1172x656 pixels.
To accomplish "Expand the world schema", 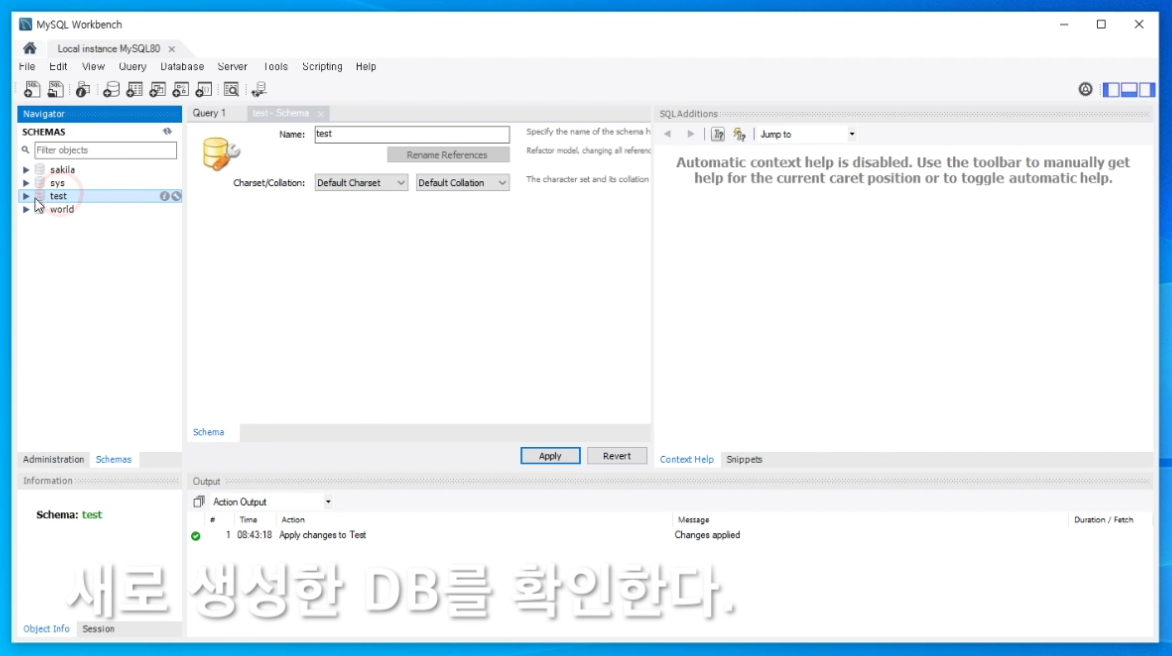I will coord(26,209).
